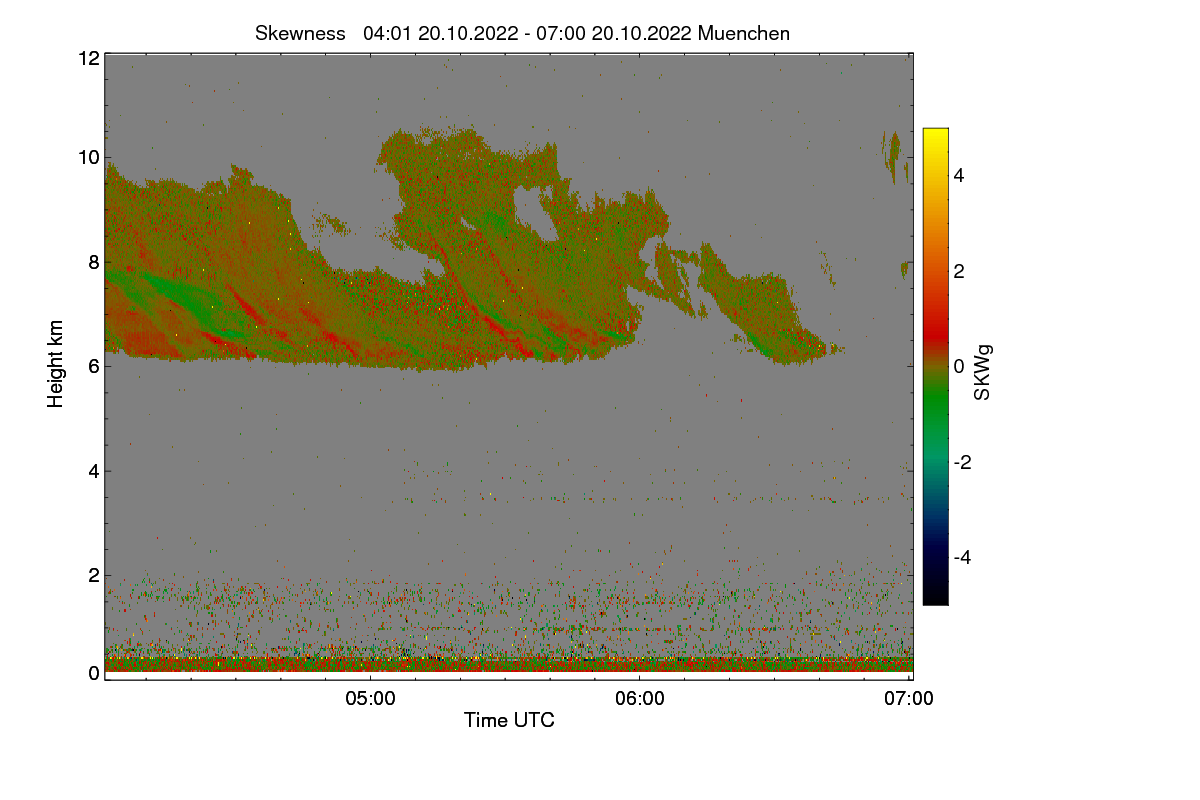The width and height of the screenshot is (1200, 800).
Task: Click the height axis tick label 2
Action: [x=93, y=574]
